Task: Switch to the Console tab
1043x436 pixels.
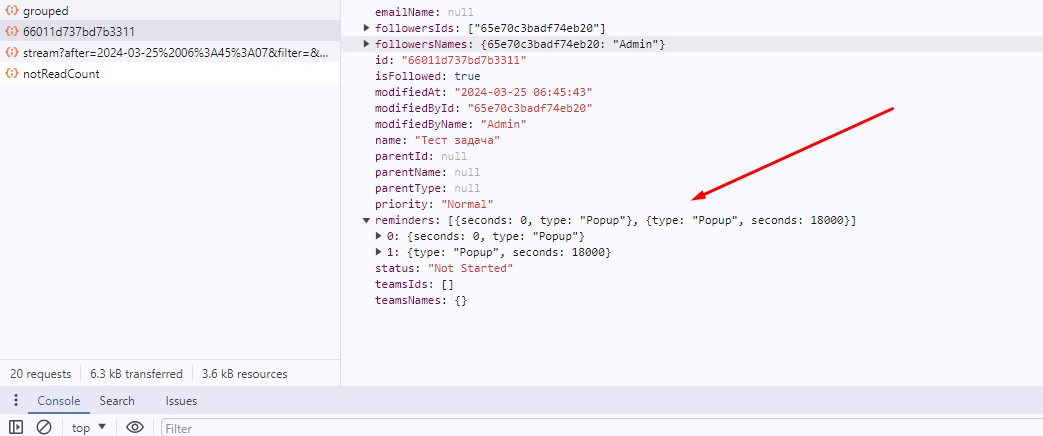Action: (59, 401)
